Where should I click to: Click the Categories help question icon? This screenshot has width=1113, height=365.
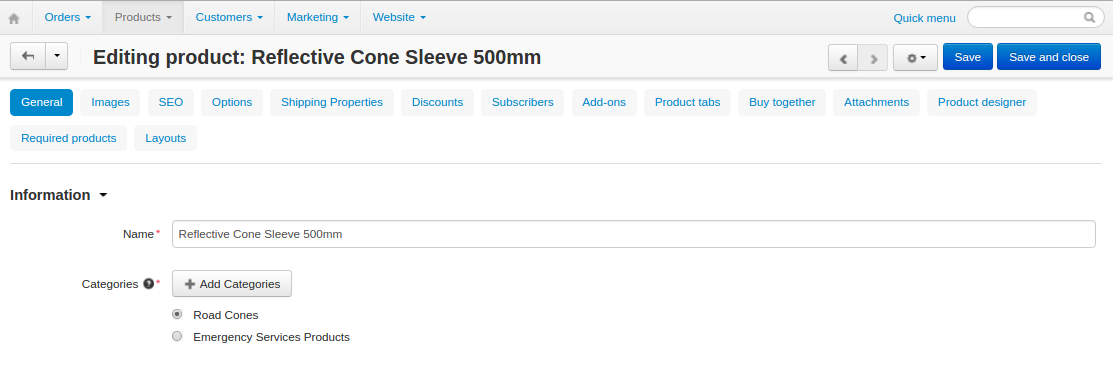pos(148,284)
